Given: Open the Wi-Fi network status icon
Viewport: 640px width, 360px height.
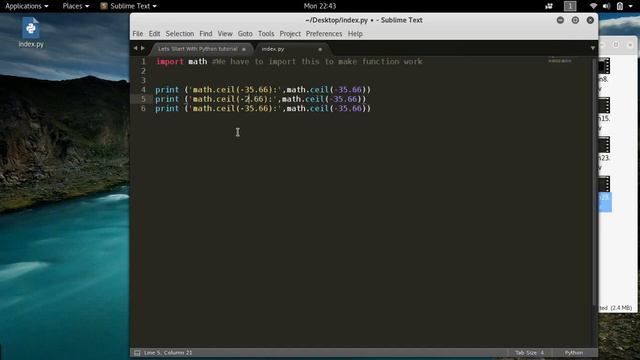Looking at the screenshot, I should coord(593,6).
